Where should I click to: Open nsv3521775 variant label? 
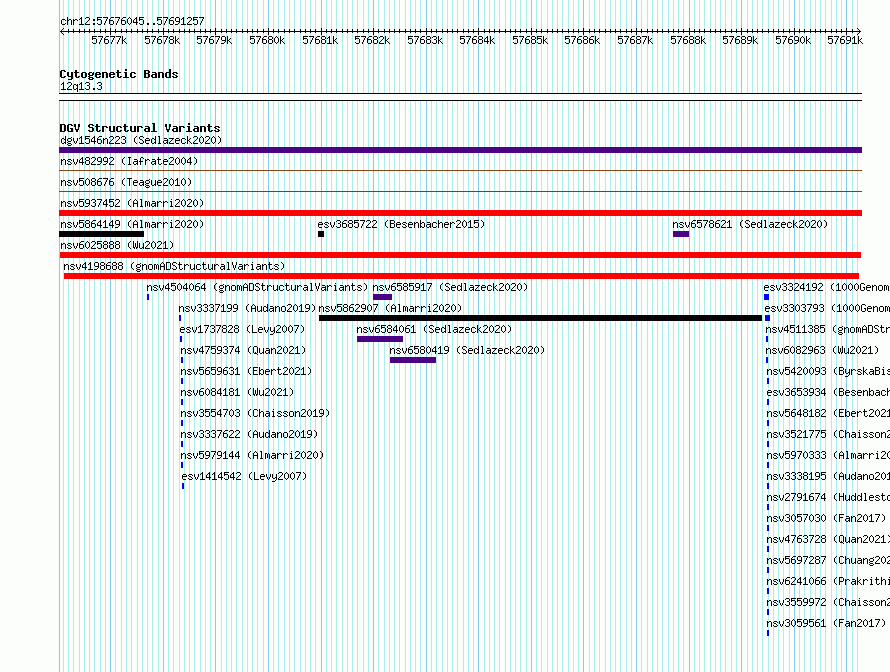828,434
